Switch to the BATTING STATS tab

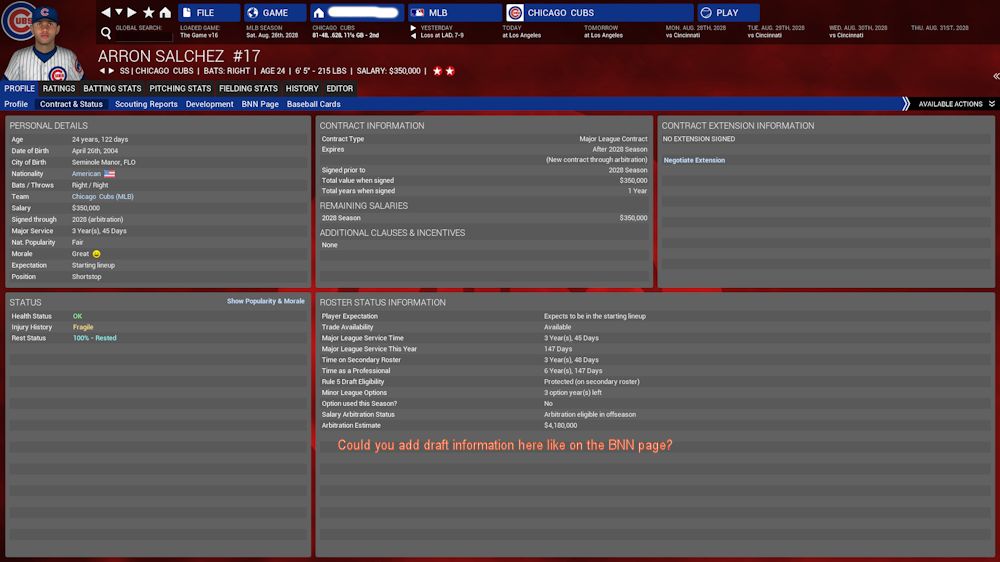112,89
